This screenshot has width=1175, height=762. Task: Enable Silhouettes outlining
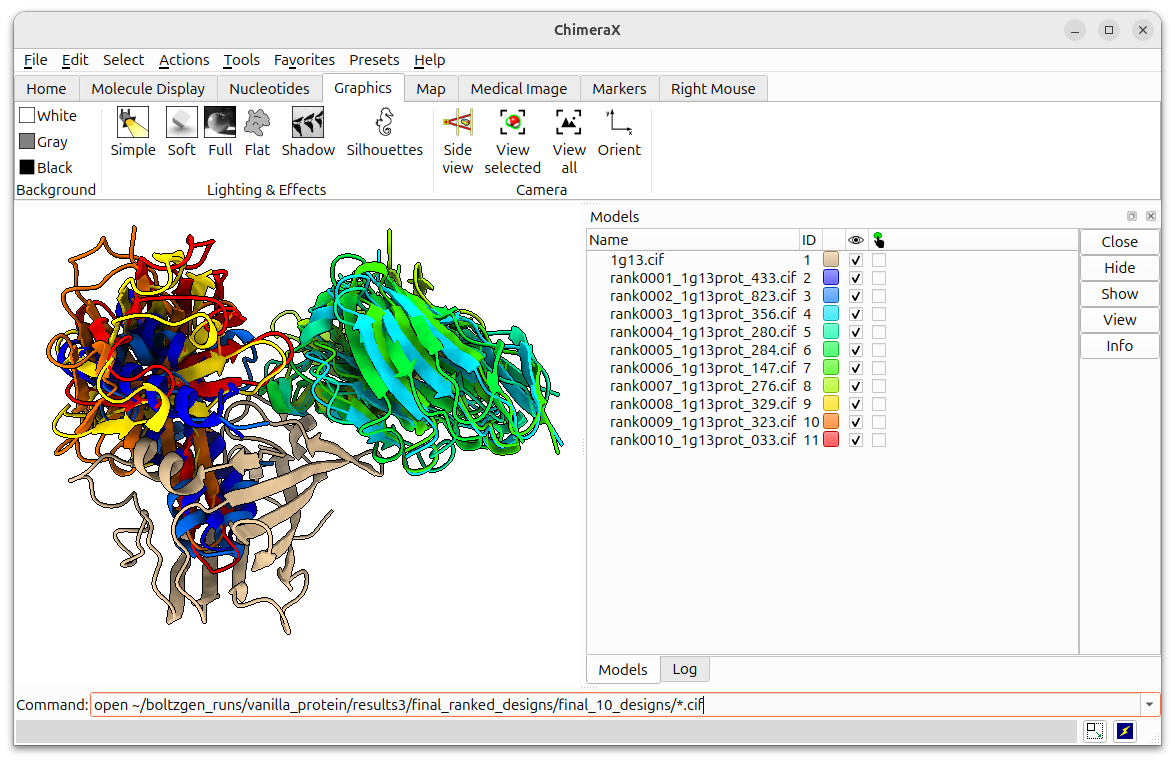tap(384, 131)
